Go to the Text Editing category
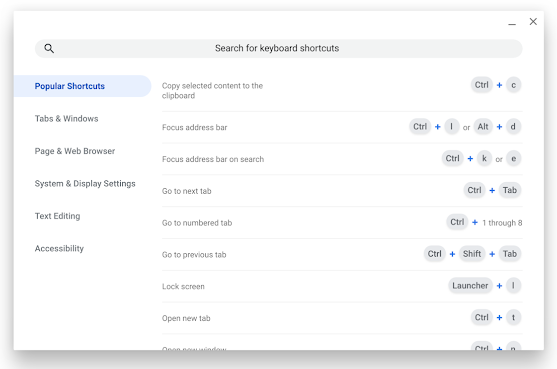 pyautogui.click(x=57, y=216)
